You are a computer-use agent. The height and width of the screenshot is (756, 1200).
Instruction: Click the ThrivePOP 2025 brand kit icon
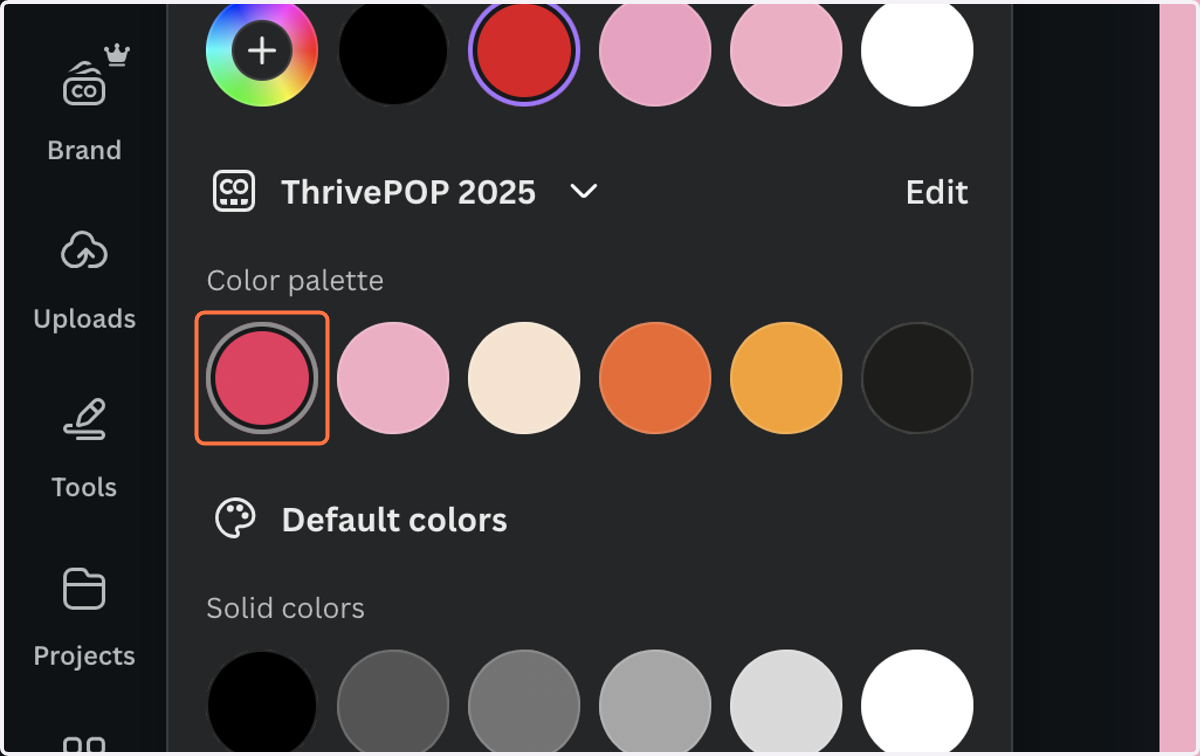tap(235, 191)
